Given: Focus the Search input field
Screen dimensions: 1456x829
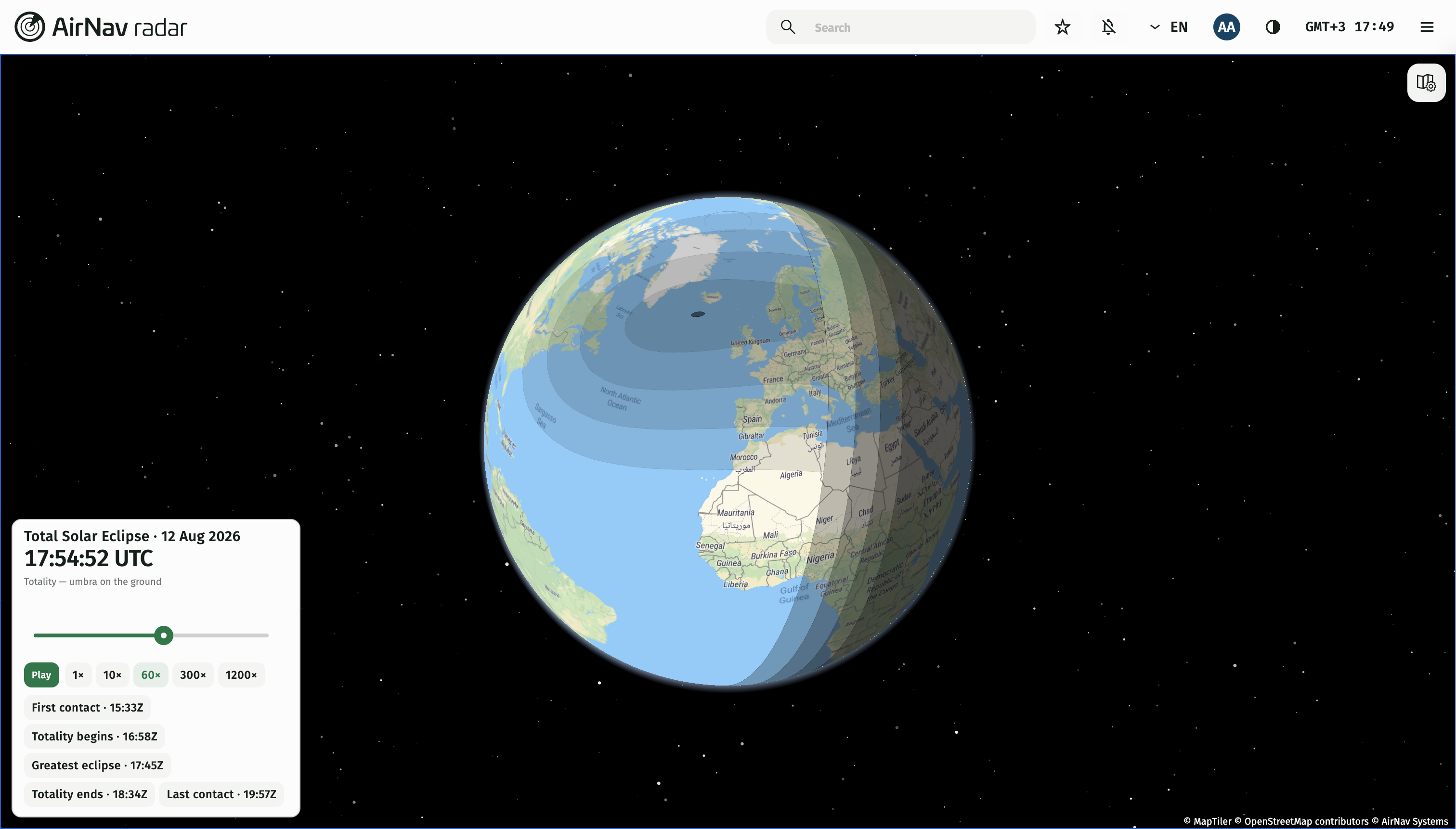Looking at the screenshot, I should 900,27.
